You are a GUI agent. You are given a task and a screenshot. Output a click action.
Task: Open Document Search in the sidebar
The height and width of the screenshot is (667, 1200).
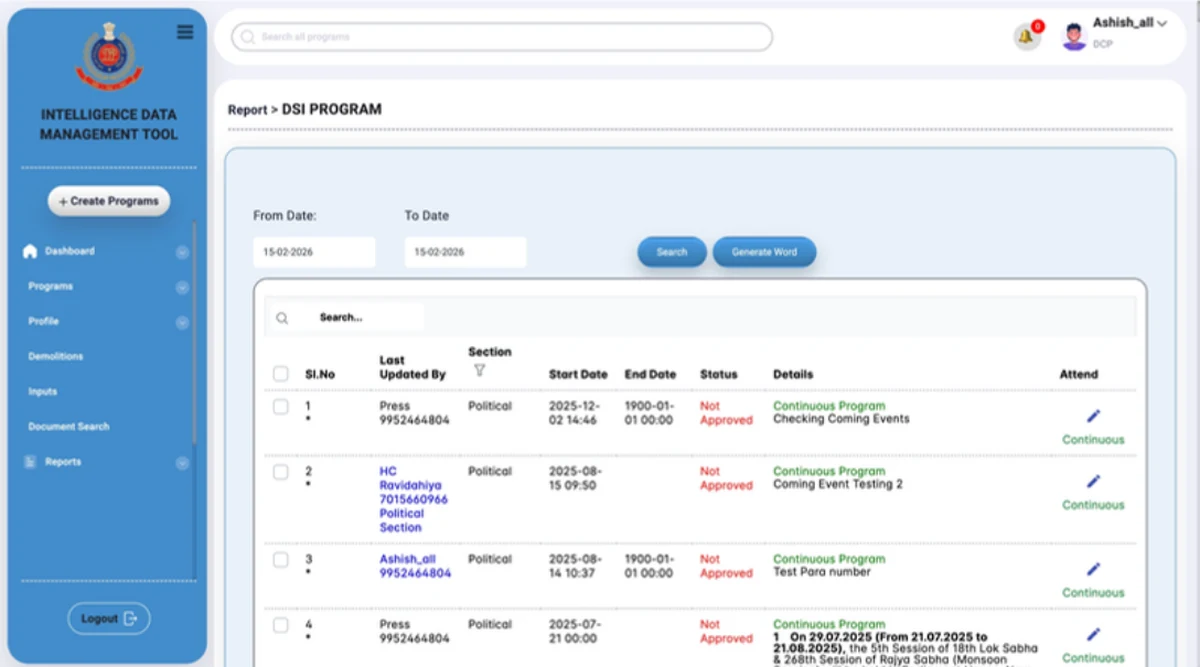point(69,426)
